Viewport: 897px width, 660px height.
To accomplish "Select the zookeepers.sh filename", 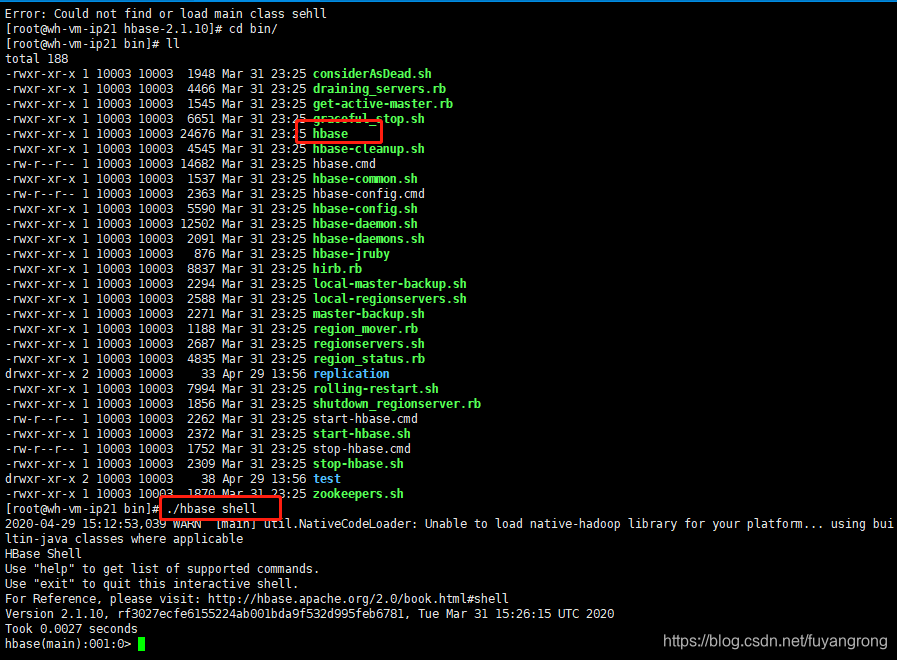I will click(358, 493).
